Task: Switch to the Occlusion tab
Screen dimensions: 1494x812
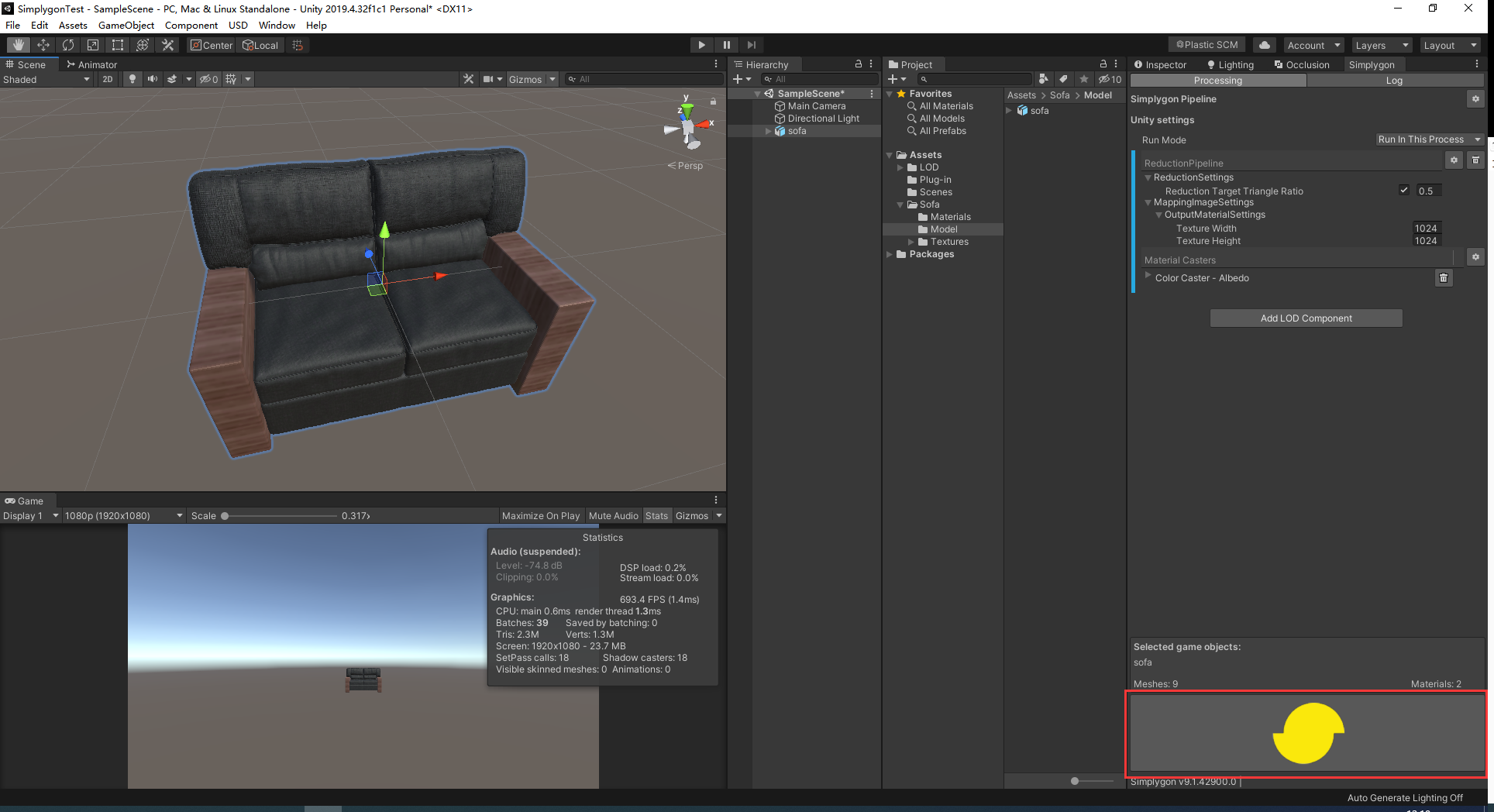Action: click(x=1302, y=64)
